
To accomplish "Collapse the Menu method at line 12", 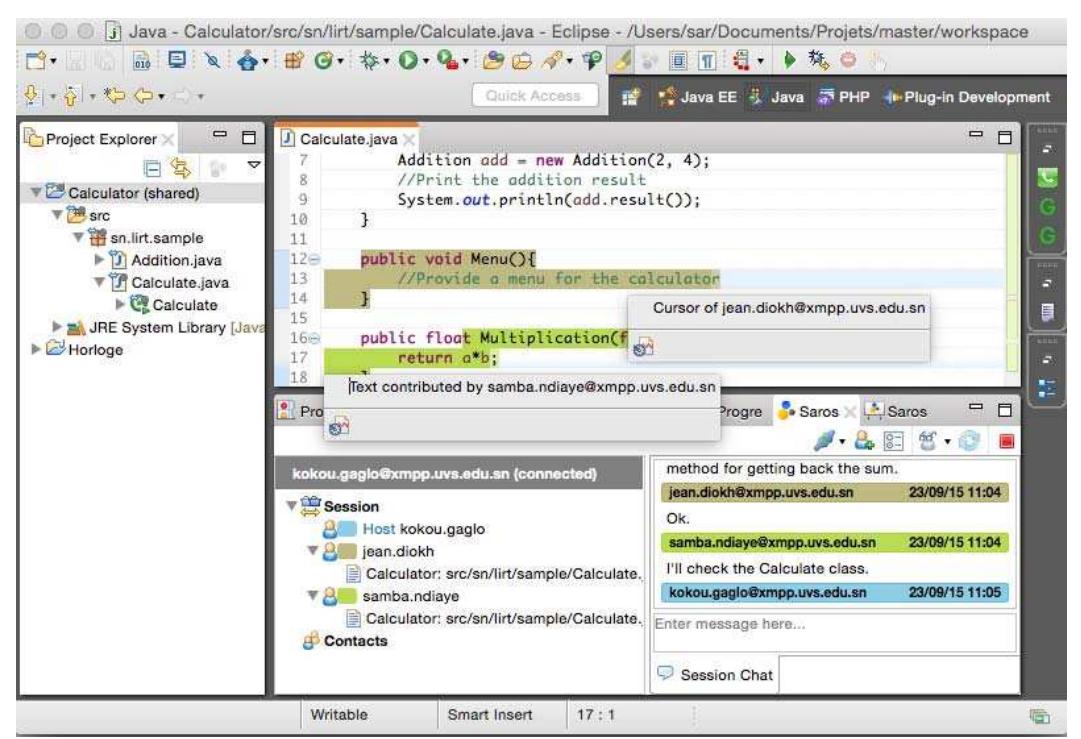I will pyautogui.click(x=314, y=260).
